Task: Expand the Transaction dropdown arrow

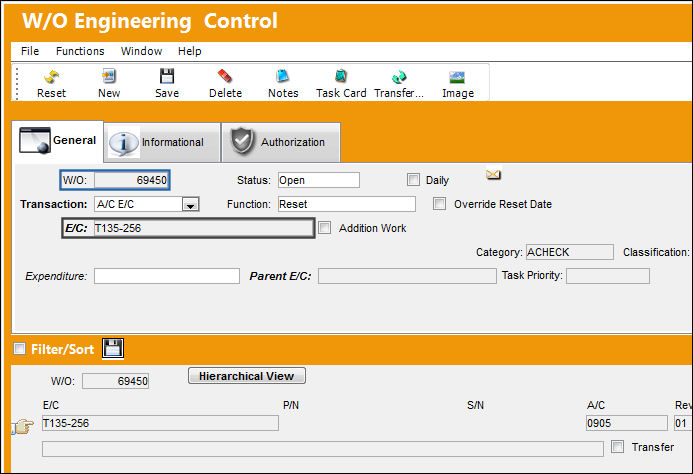Action: click(190, 204)
